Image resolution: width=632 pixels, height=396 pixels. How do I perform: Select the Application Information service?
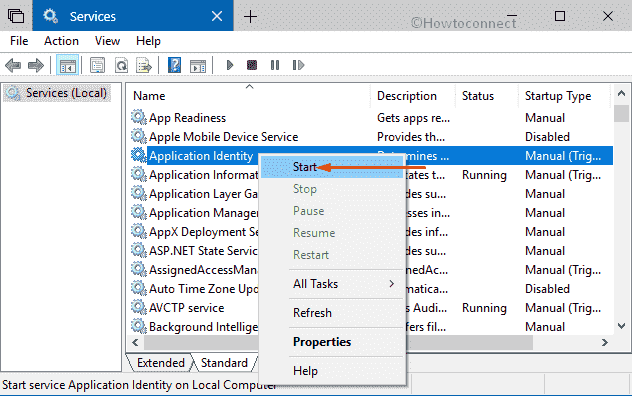[x=204, y=175]
